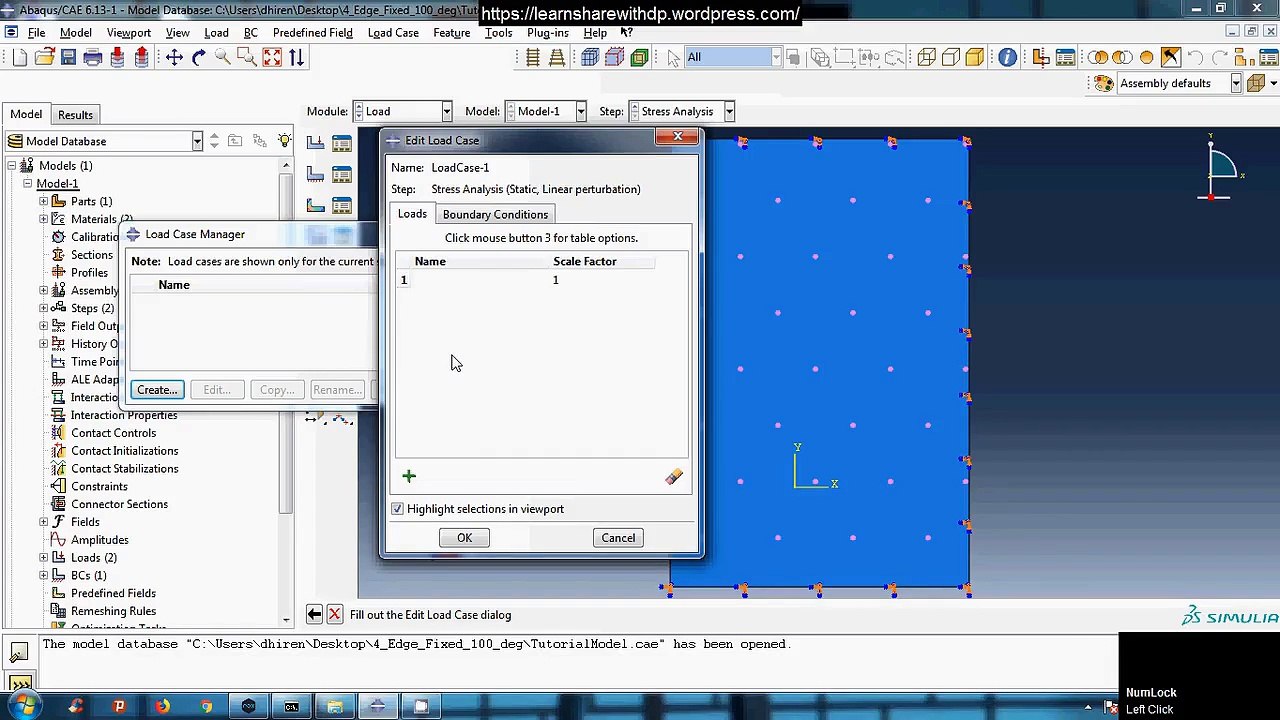Click the Auto-Fit View icon
The image size is (1280, 720).
(272, 58)
